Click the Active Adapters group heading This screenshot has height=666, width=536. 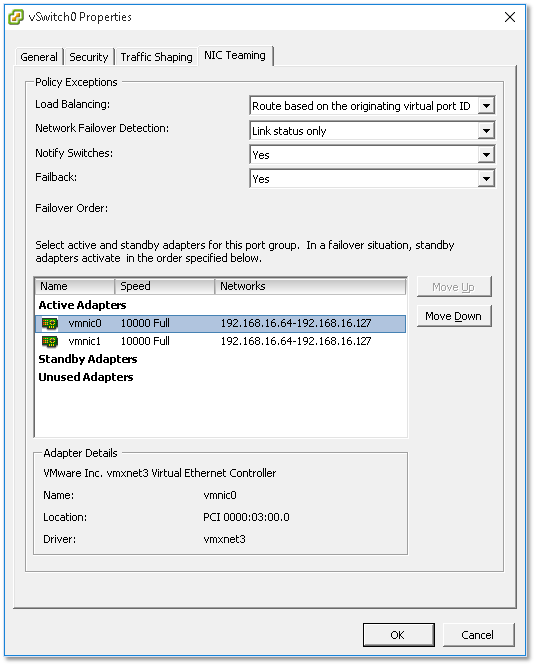[x=82, y=305]
